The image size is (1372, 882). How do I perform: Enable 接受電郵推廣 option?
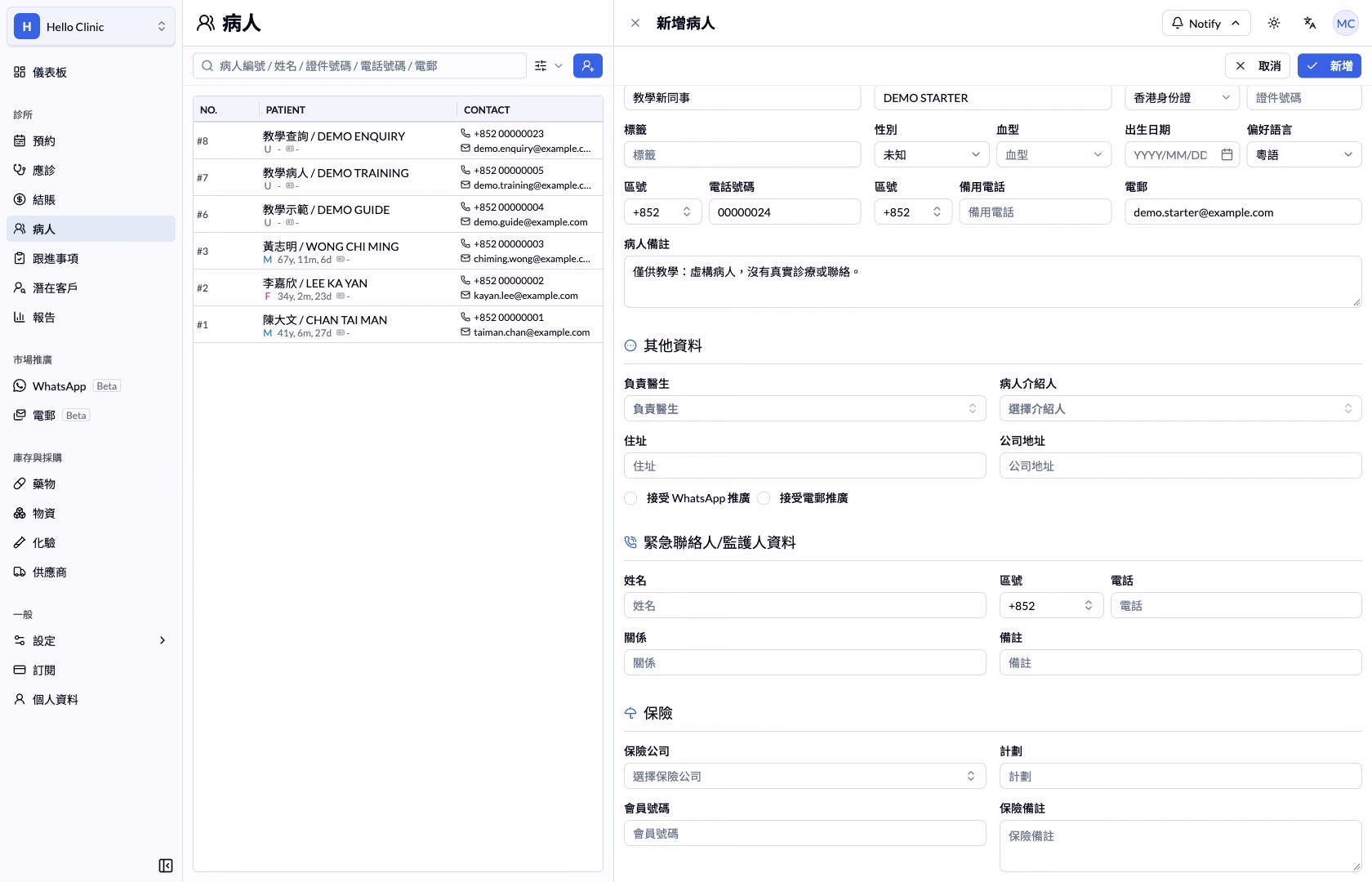(764, 498)
